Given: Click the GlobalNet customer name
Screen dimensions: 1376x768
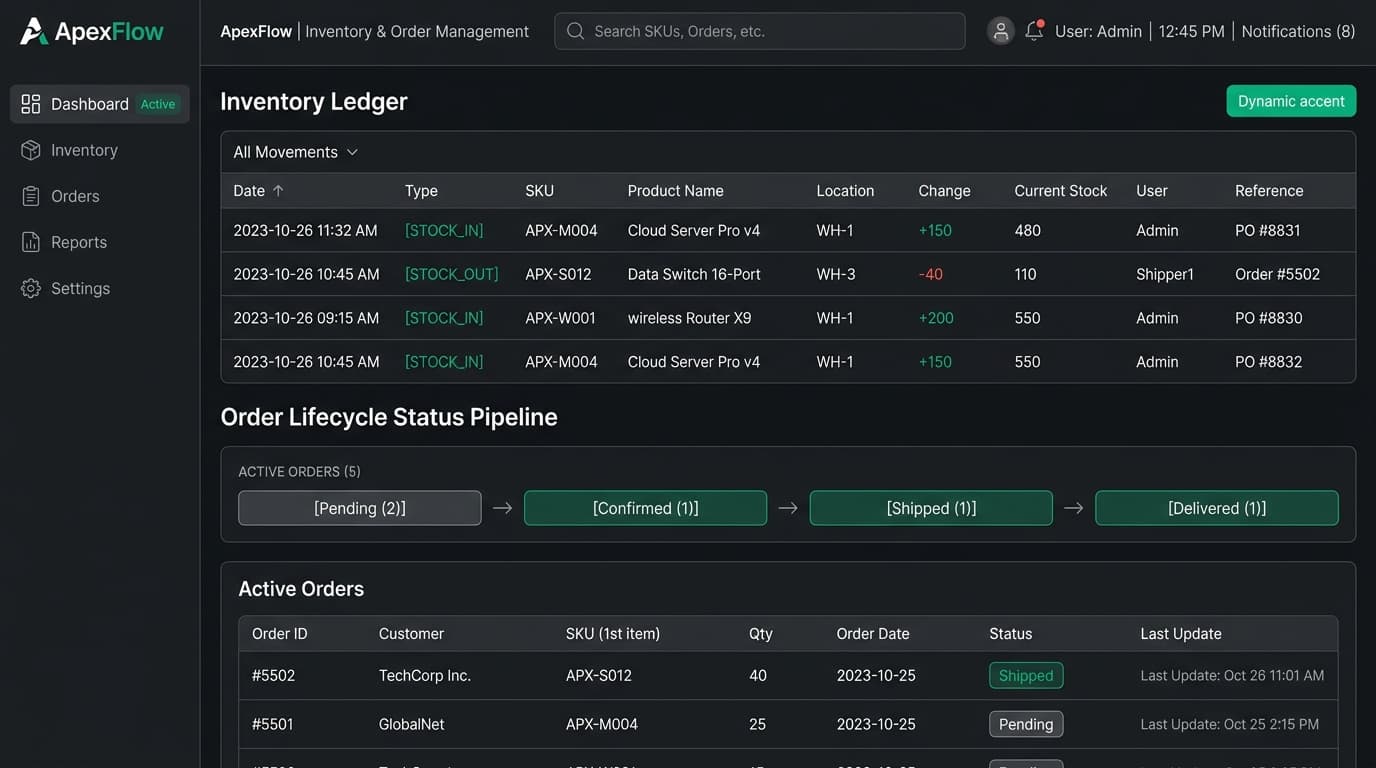Looking at the screenshot, I should point(412,724).
